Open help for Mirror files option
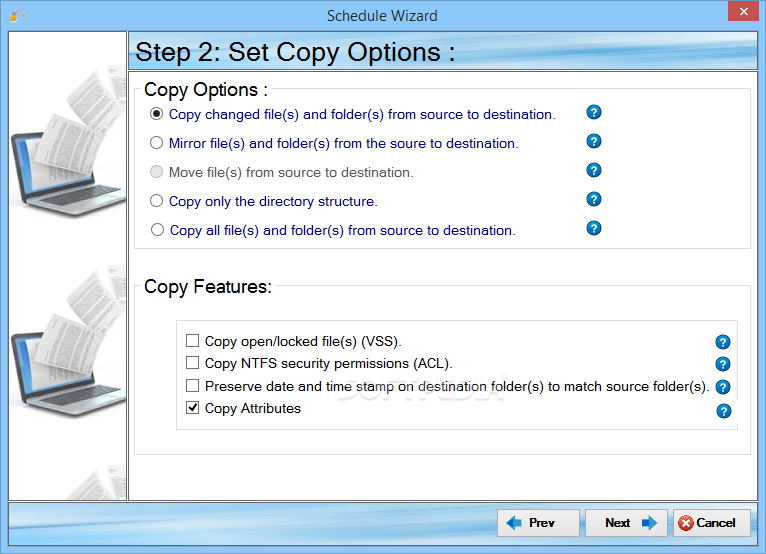Screen dimensions: 766x554 (x=594, y=141)
